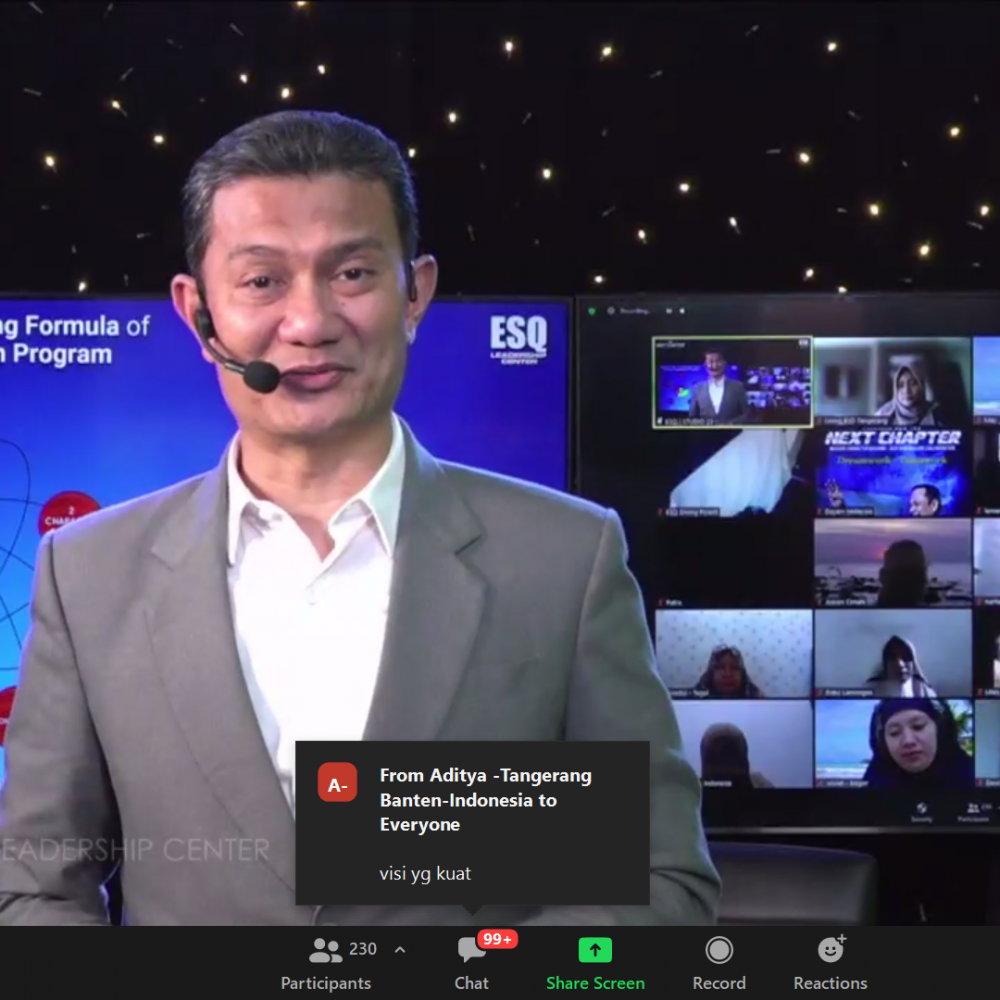
Task: Open the Chat speech bubble icon
Action: pos(471,951)
